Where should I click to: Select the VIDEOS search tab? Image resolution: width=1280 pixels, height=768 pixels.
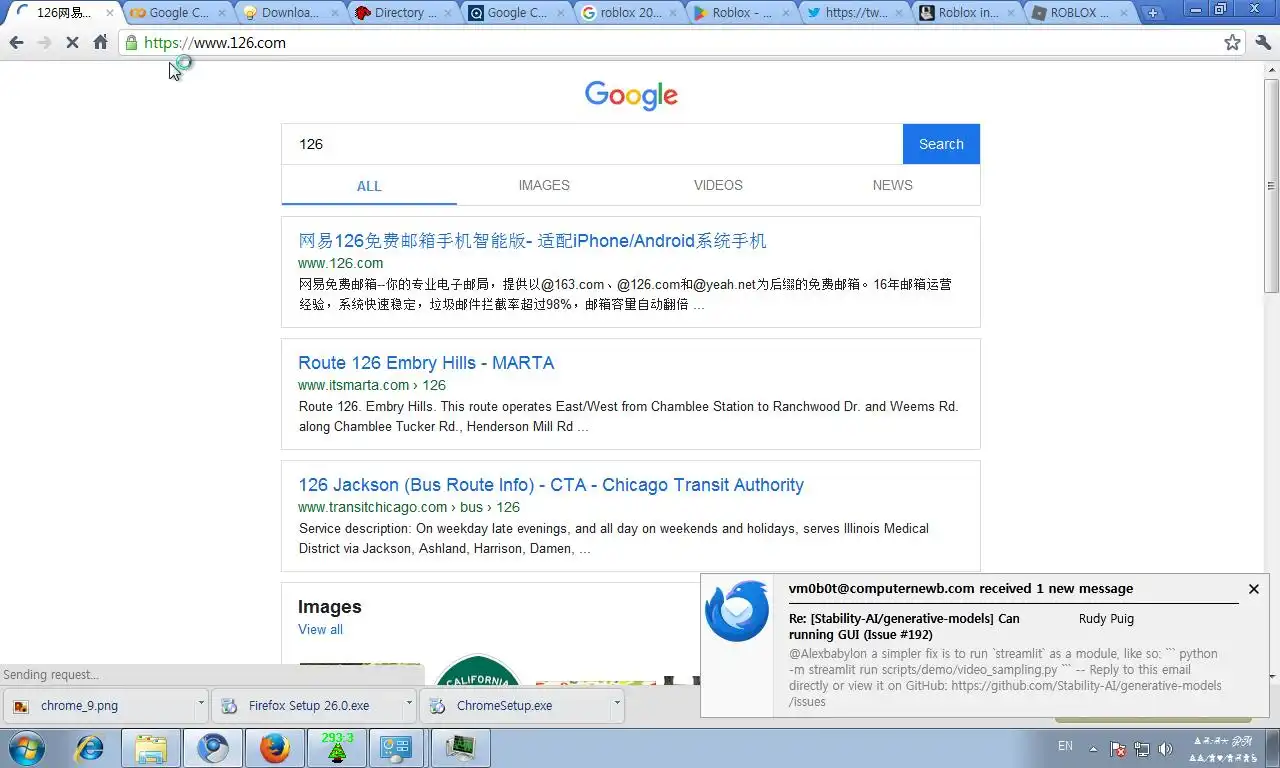718,185
